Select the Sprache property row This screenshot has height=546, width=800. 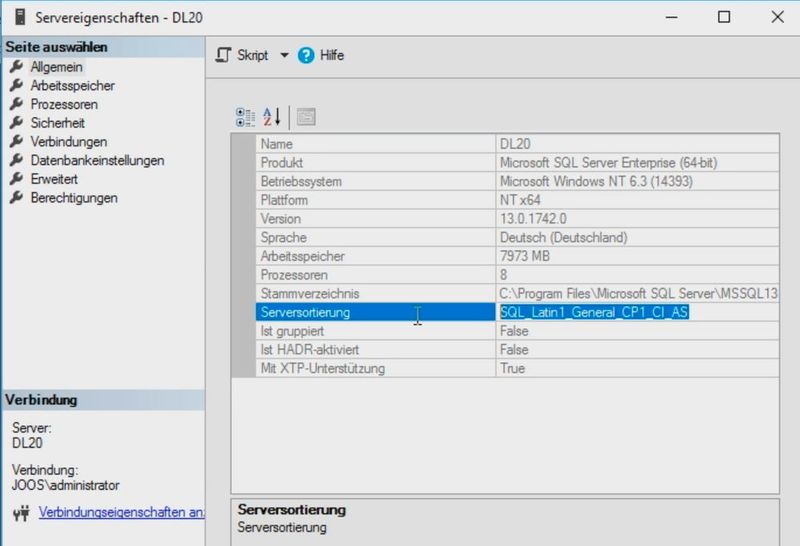517,237
